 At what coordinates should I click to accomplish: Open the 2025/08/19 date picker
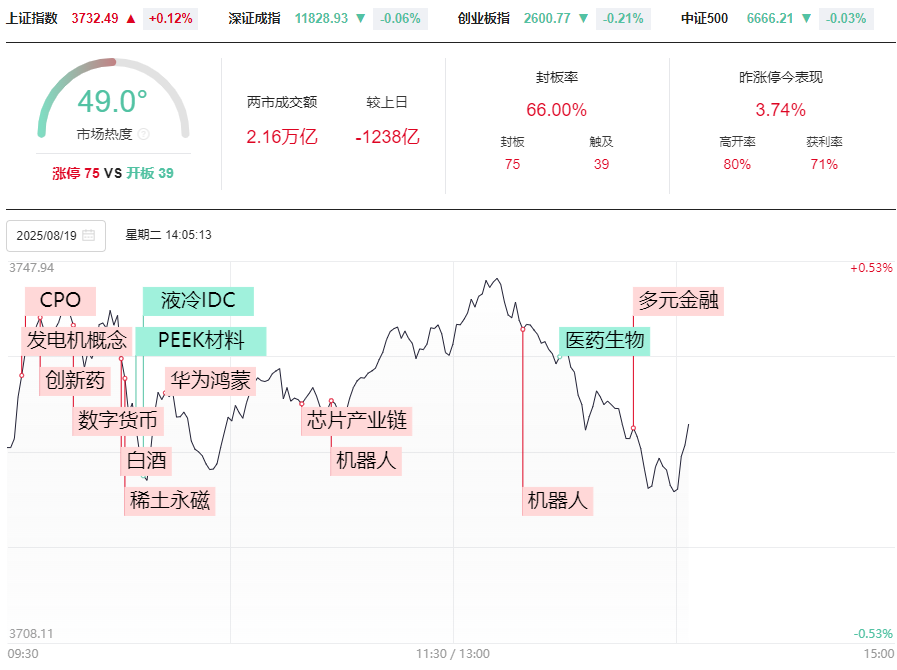tap(55, 236)
